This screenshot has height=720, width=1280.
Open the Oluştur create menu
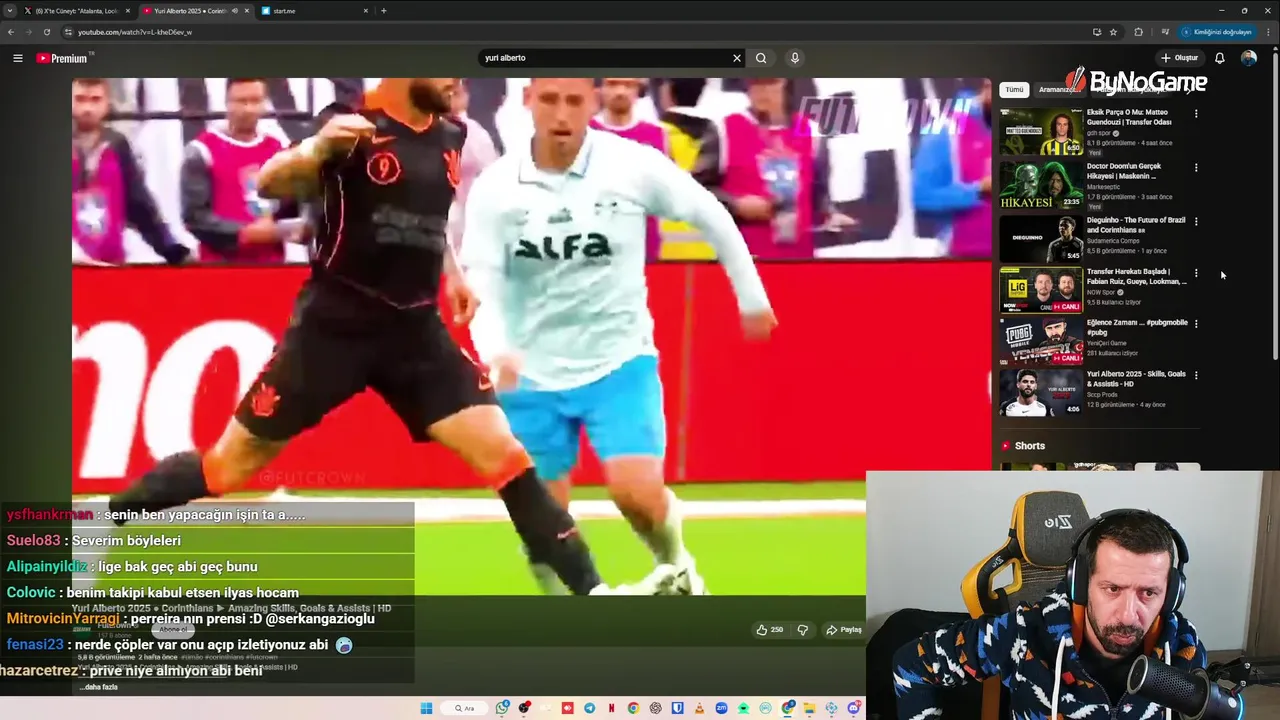point(1179,58)
